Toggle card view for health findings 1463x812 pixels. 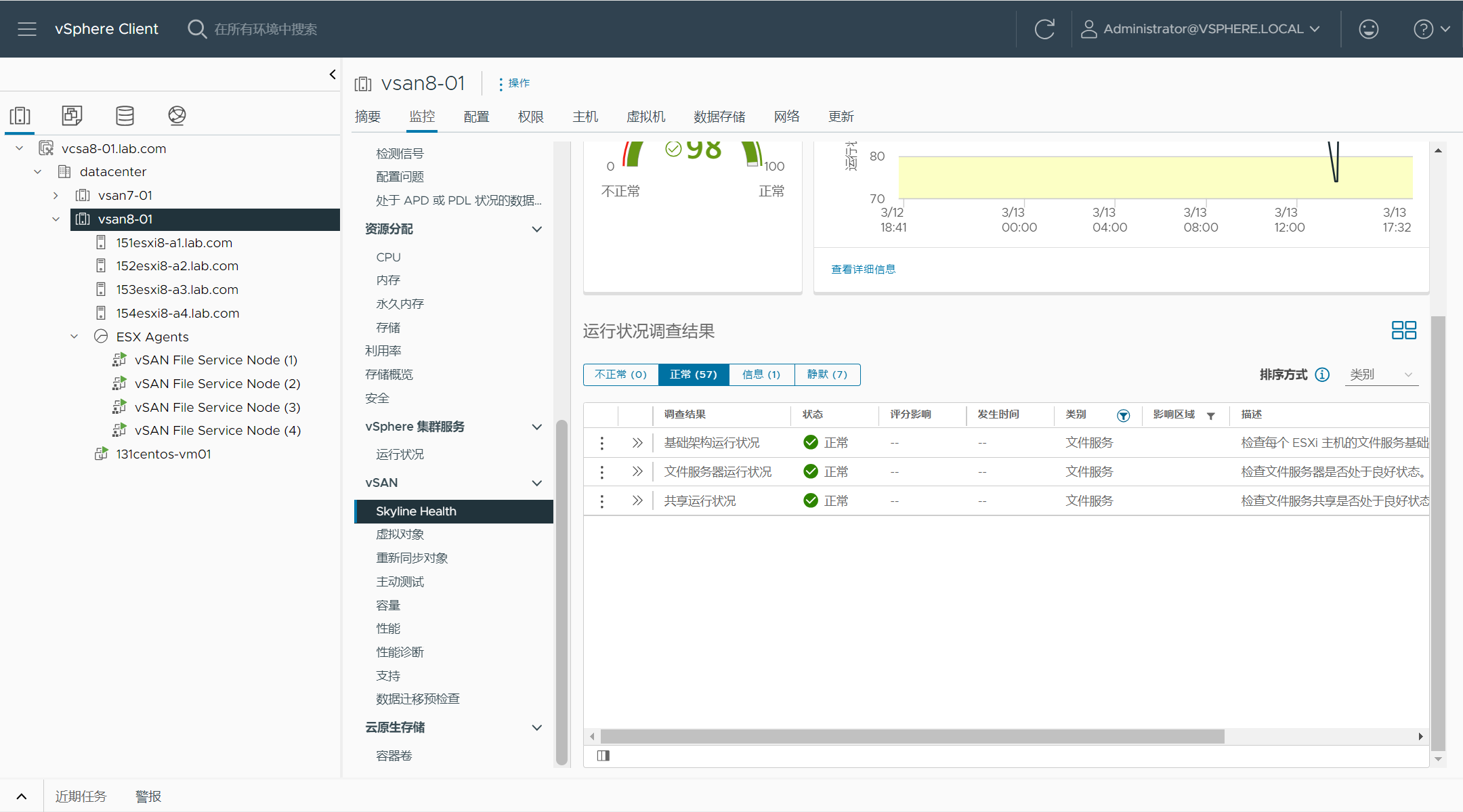click(x=1403, y=330)
